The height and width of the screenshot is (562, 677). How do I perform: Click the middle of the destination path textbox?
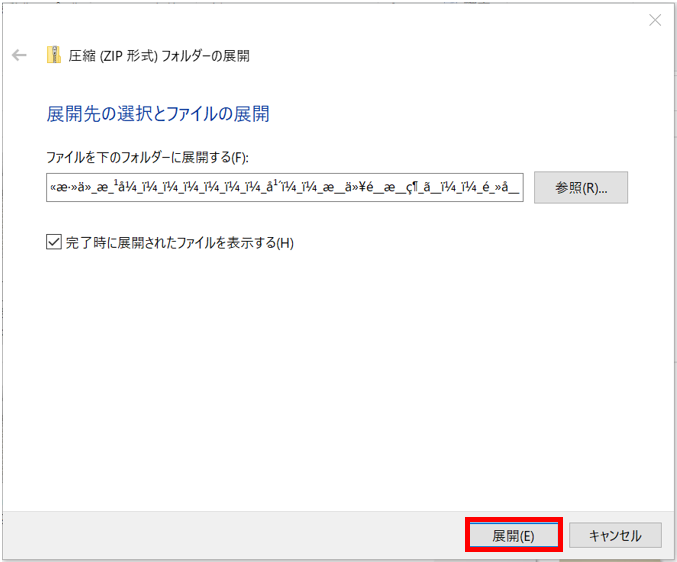285,187
